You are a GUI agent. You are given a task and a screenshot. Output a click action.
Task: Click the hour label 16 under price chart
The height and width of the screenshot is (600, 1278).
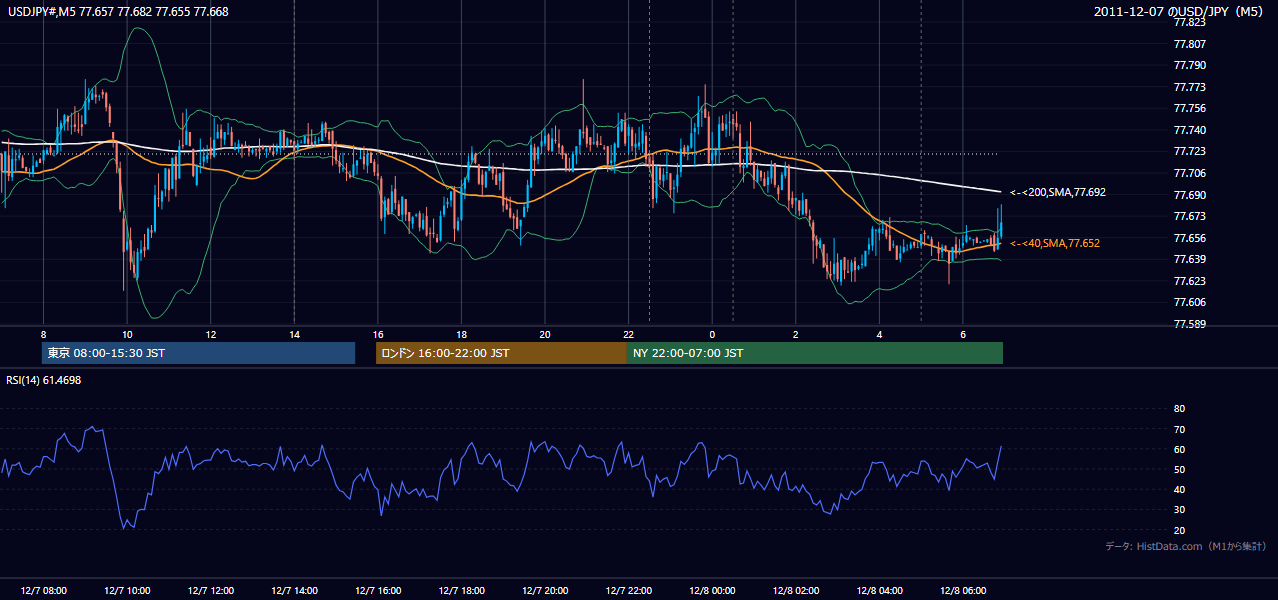[378, 334]
